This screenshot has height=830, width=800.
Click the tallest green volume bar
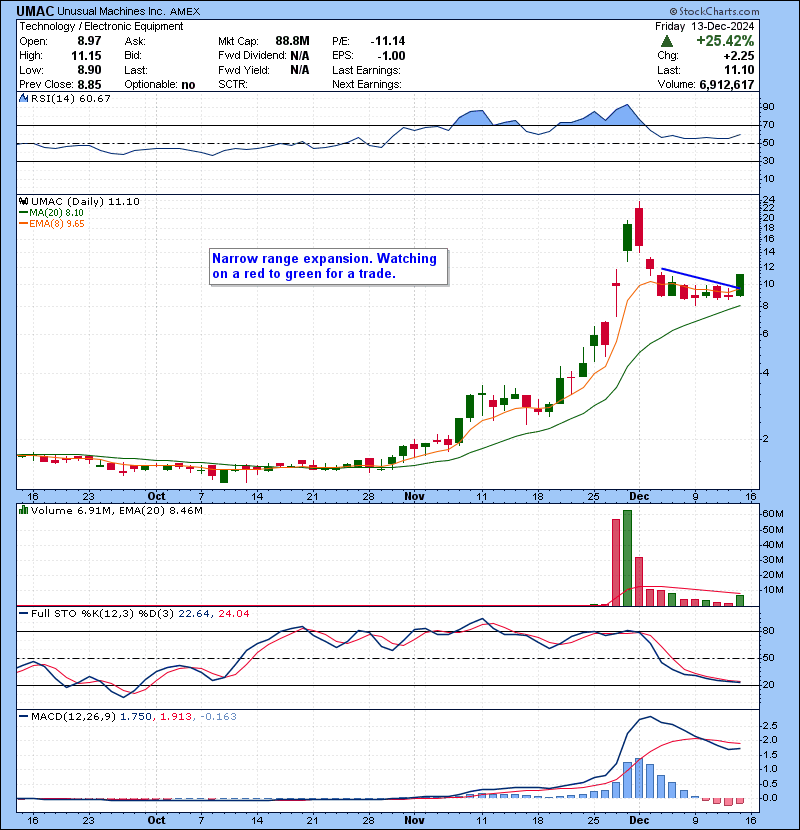628,557
